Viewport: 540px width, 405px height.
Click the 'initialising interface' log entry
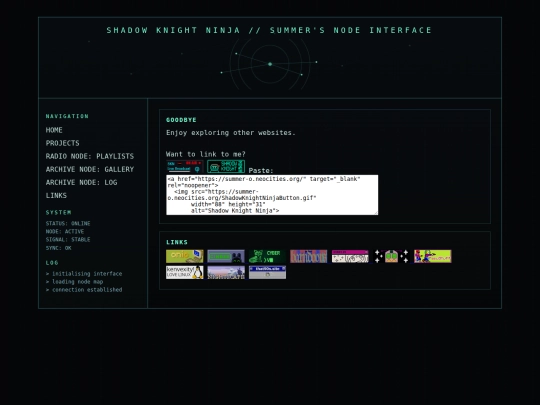(x=84, y=274)
